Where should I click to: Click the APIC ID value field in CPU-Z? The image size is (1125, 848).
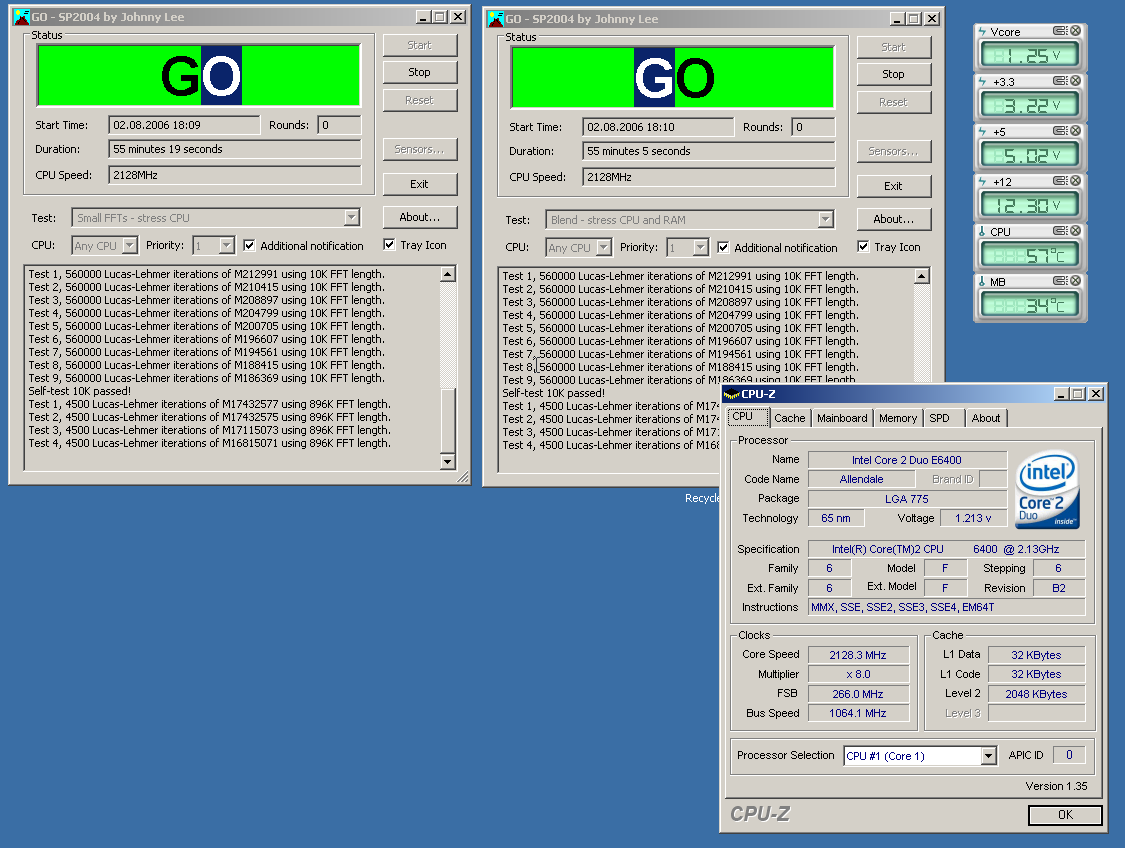pos(1069,755)
